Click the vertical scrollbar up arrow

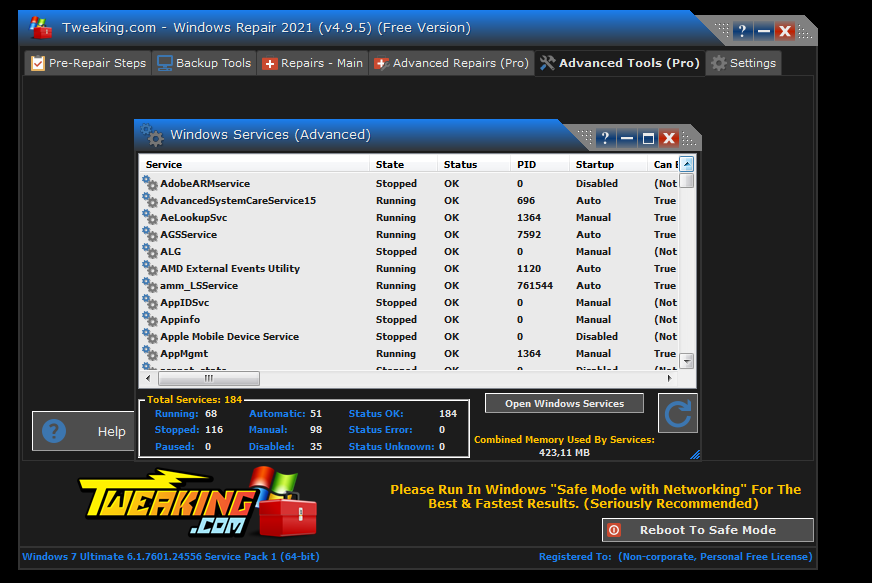tap(687, 164)
